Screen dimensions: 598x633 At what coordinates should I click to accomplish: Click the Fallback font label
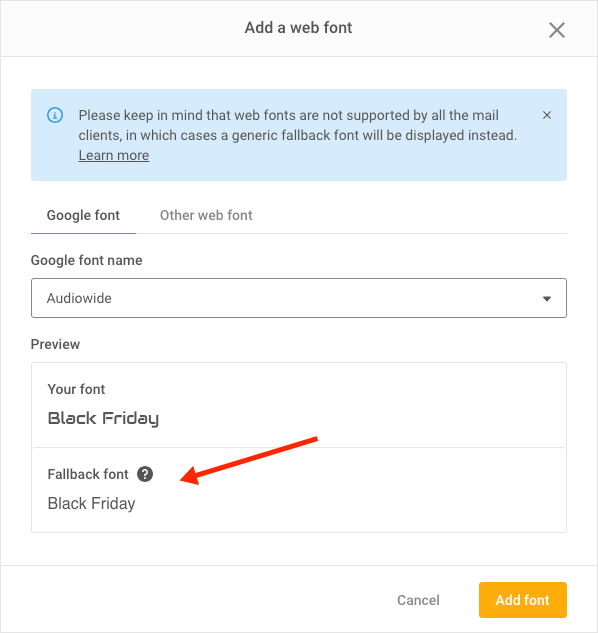coord(88,474)
